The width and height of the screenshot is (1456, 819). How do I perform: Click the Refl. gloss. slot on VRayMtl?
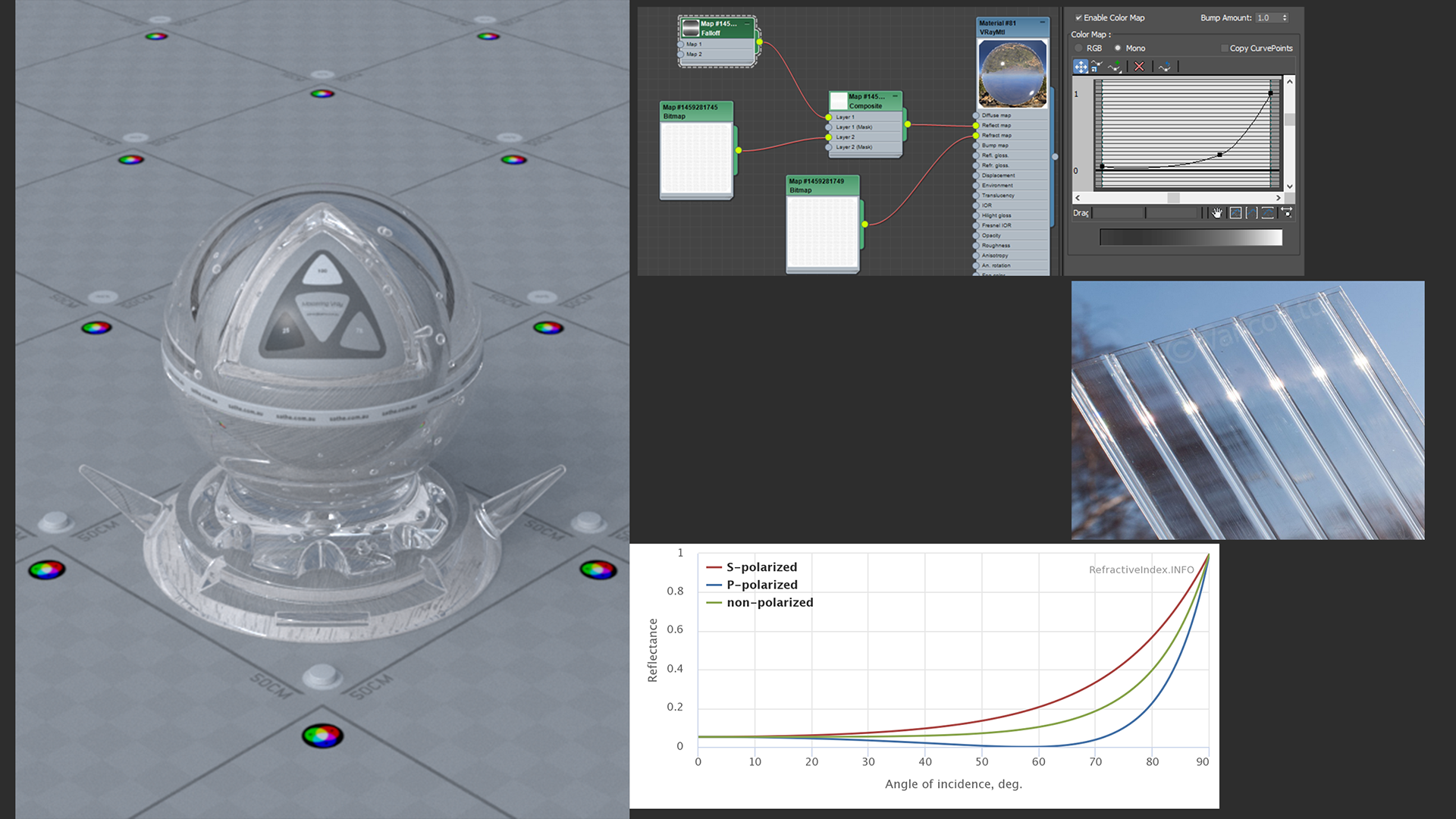[x=1012, y=155]
